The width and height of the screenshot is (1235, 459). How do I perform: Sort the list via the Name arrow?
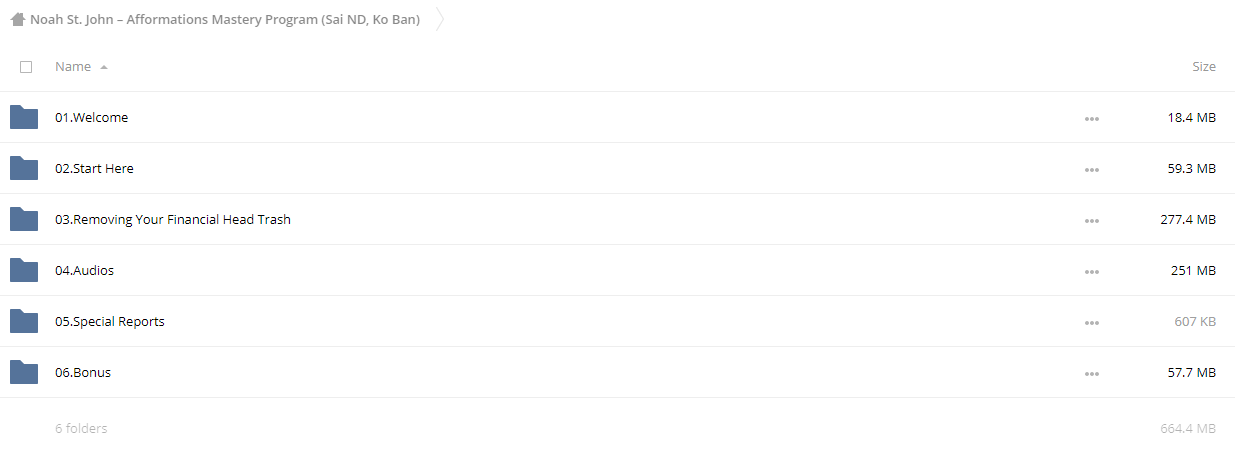tap(104, 67)
